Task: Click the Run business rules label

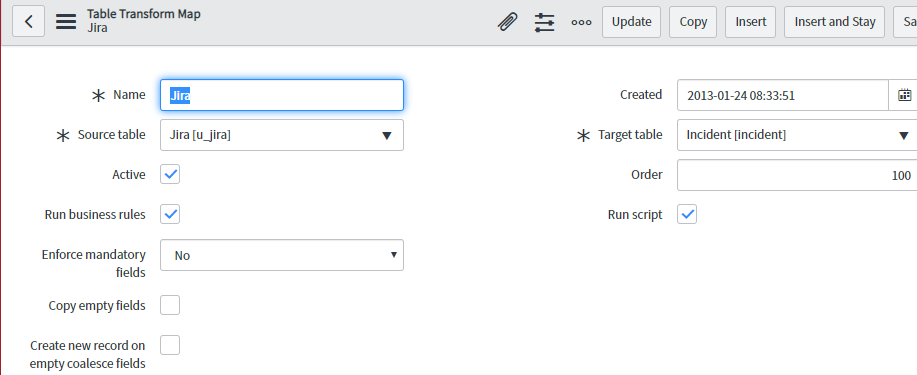Action: click(95, 215)
